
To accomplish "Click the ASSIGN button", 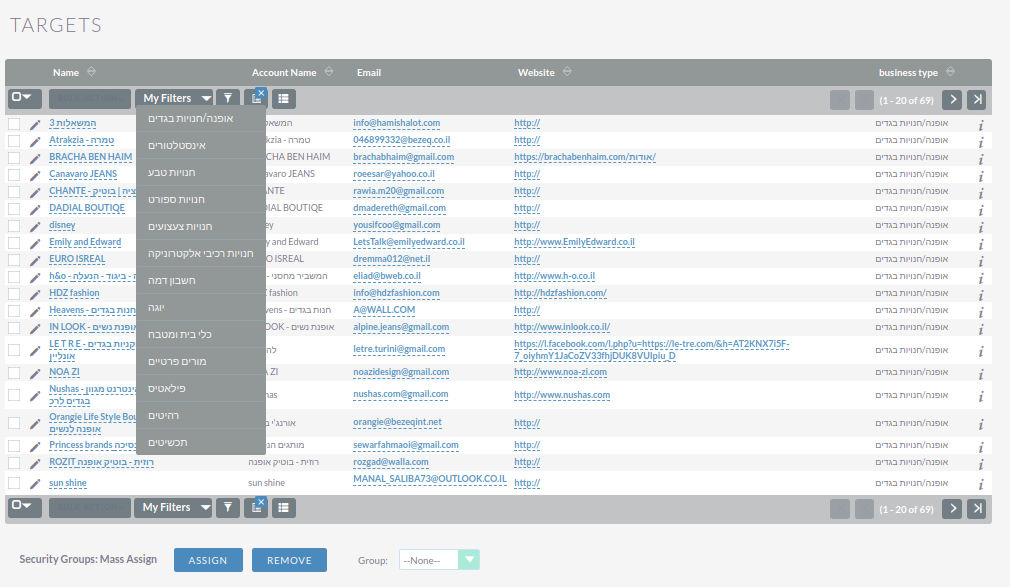I will 208,560.
